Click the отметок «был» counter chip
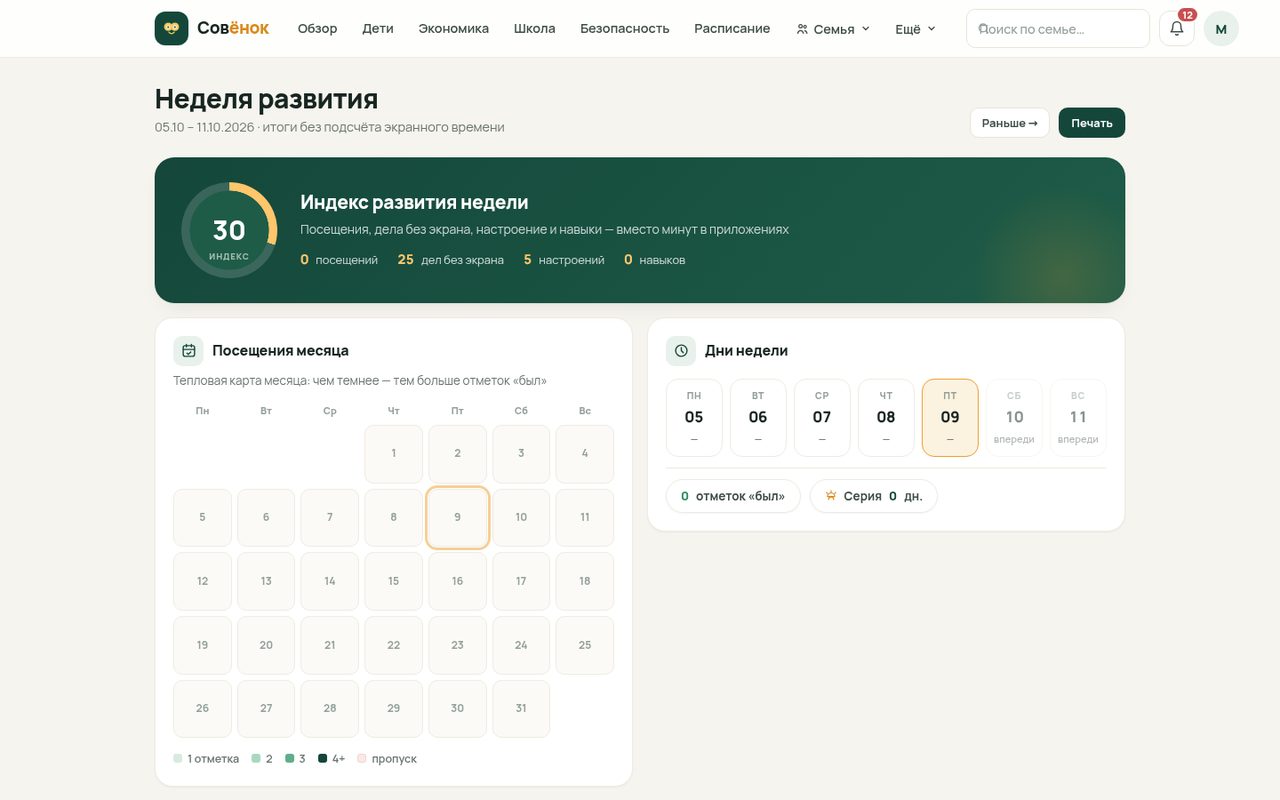Viewport: 1280px width, 800px height. [x=733, y=496]
